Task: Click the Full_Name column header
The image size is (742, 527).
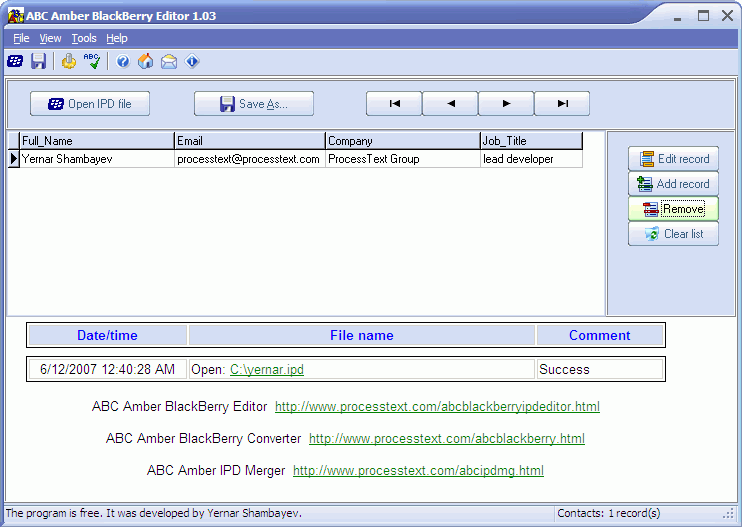Action: pos(97,141)
